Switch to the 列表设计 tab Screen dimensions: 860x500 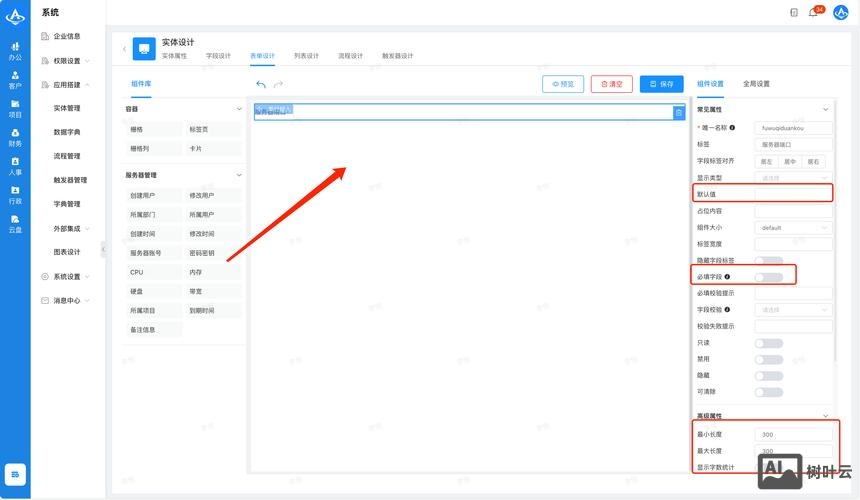306,56
